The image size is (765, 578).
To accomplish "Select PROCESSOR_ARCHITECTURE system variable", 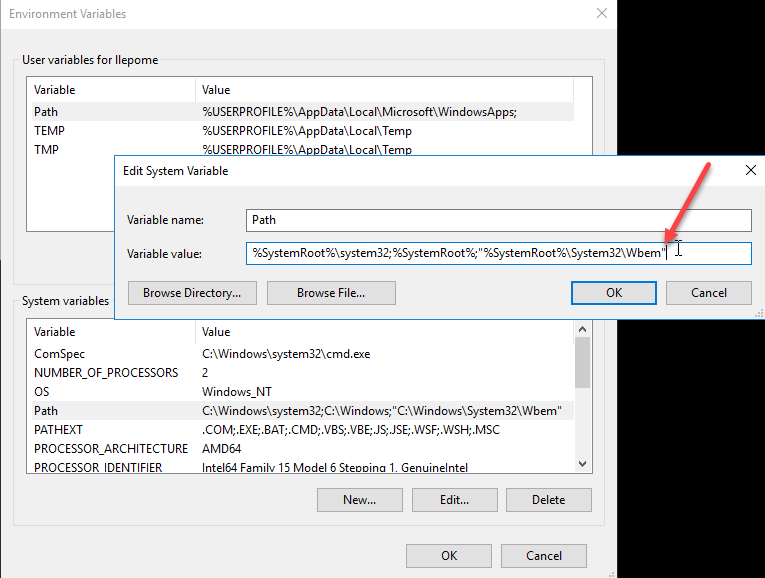I will [302, 449].
